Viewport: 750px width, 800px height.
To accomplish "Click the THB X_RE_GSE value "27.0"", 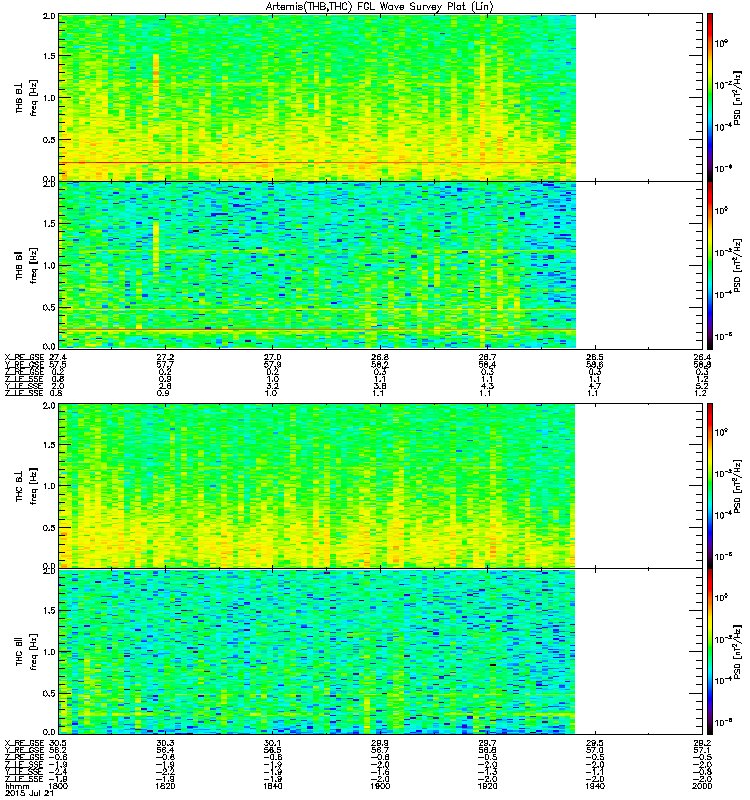I will 272,357.
